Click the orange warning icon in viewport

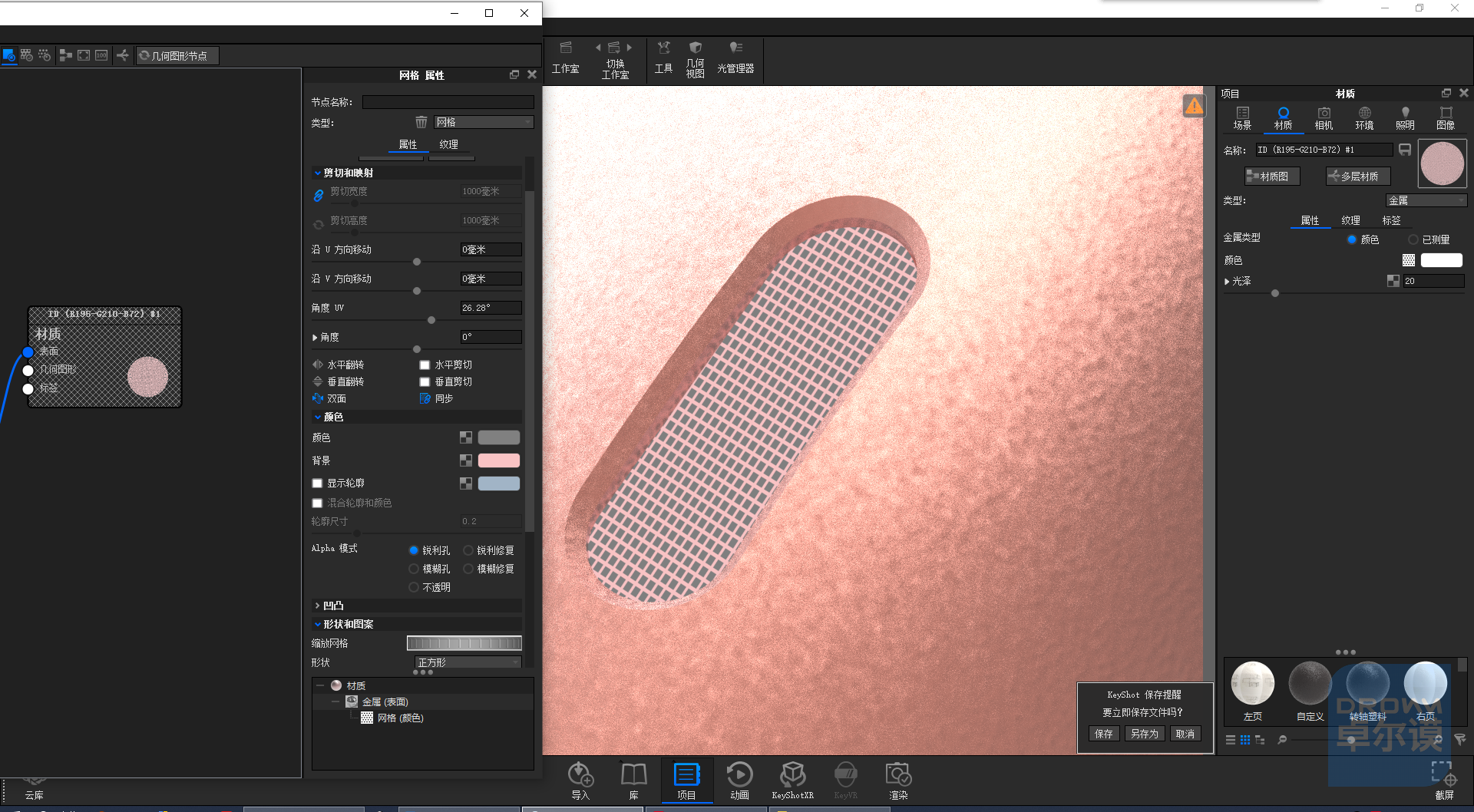tap(1194, 105)
